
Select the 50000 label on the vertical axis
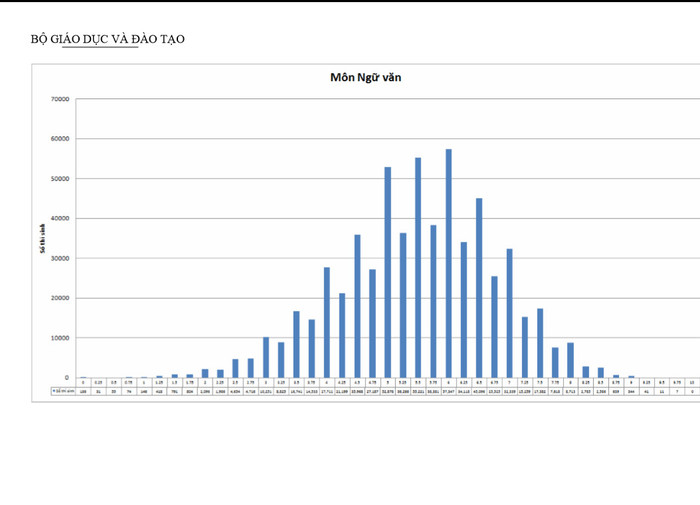coord(59,179)
